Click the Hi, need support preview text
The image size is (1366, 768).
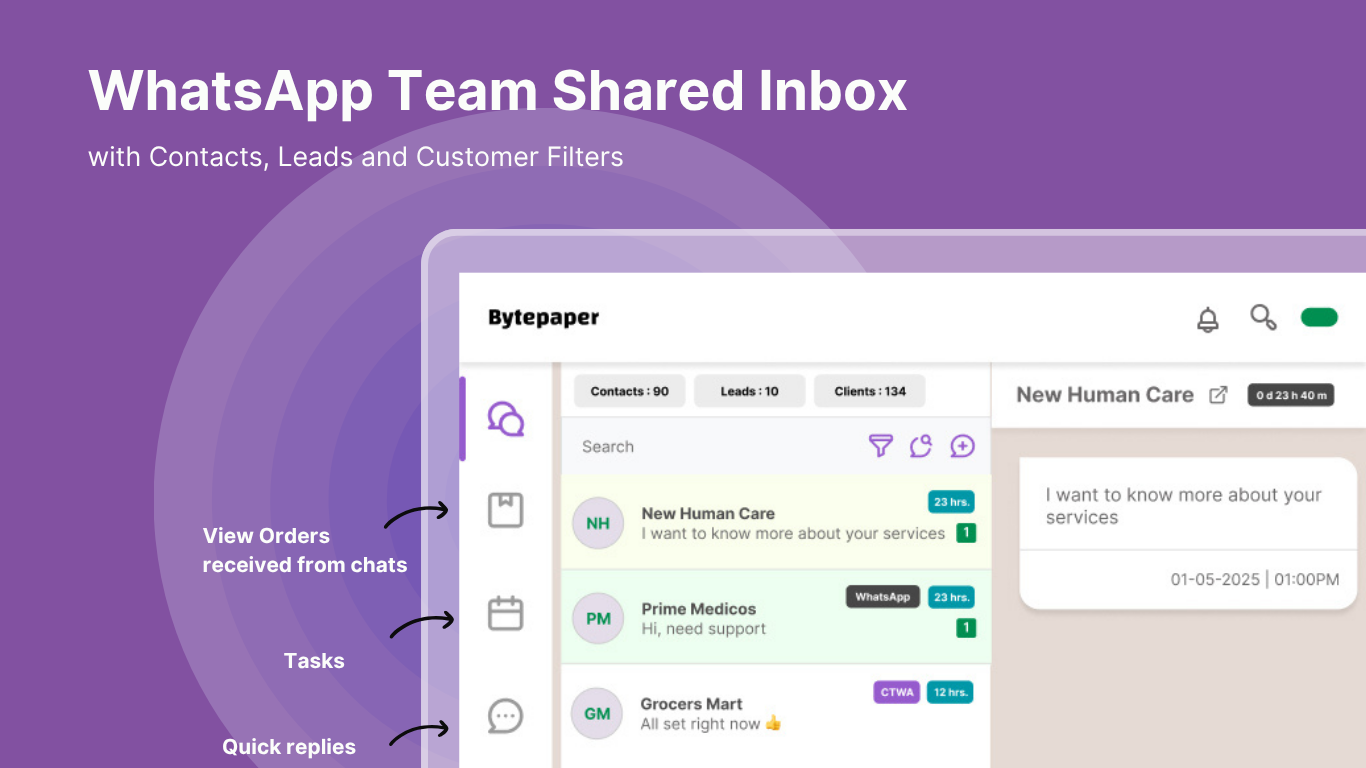pyautogui.click(x=704, y=629)
